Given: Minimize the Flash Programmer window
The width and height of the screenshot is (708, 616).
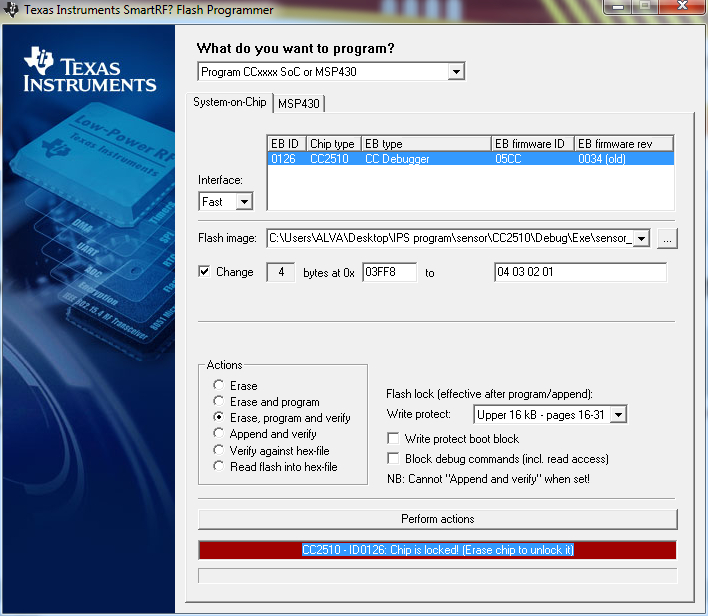Looking at the screenshot, I should (618, 6).
